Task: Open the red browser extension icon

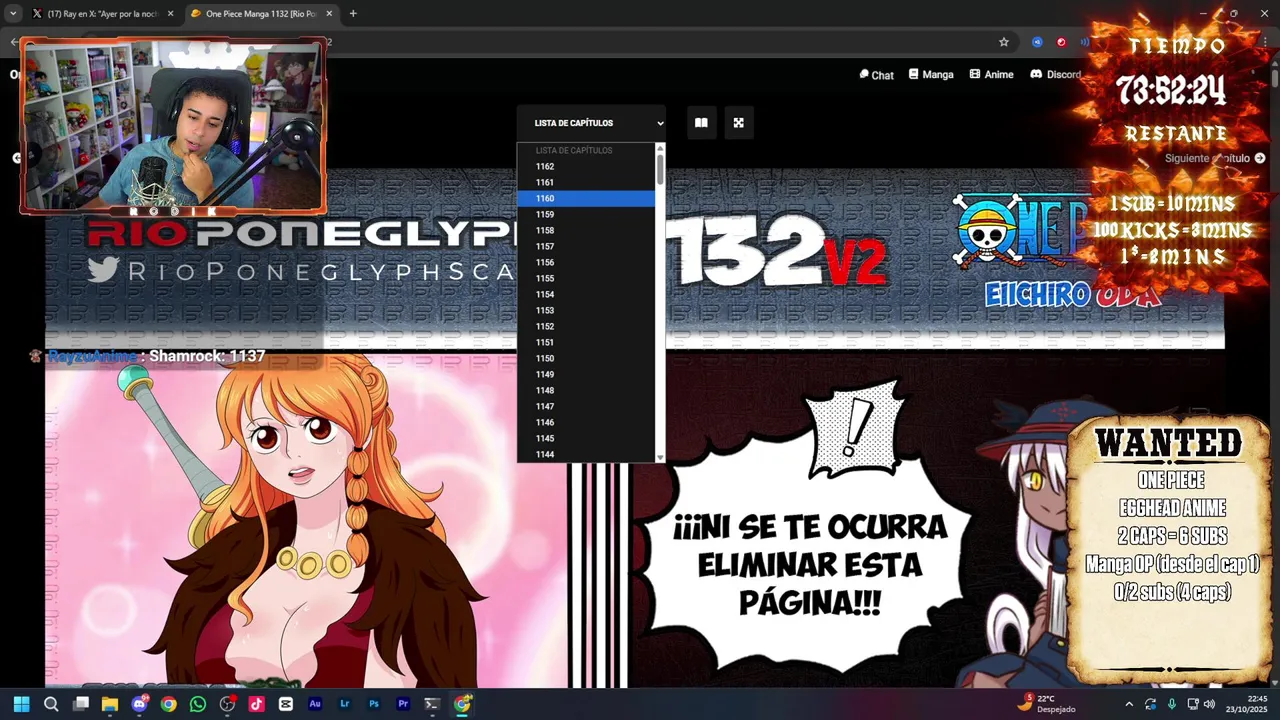Action: point(1061,42)
